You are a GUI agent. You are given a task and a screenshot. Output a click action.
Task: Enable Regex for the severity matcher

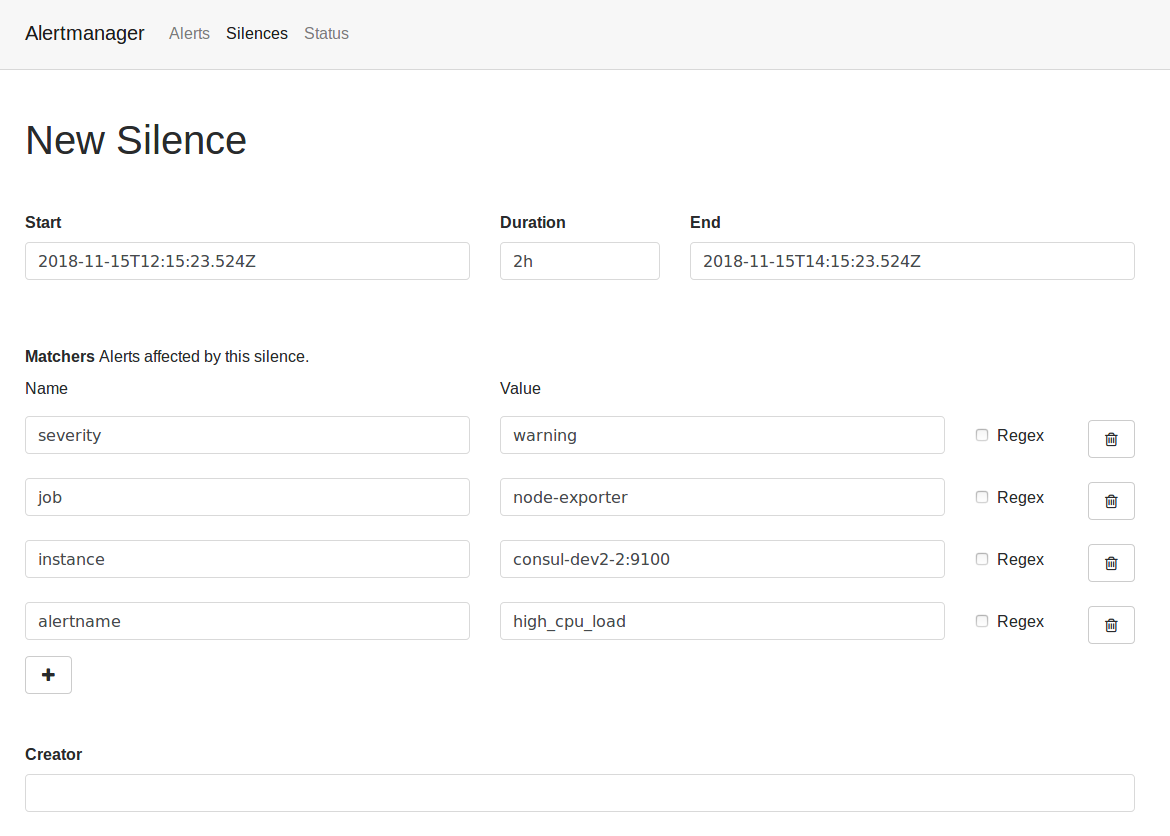tap(981, 435)
